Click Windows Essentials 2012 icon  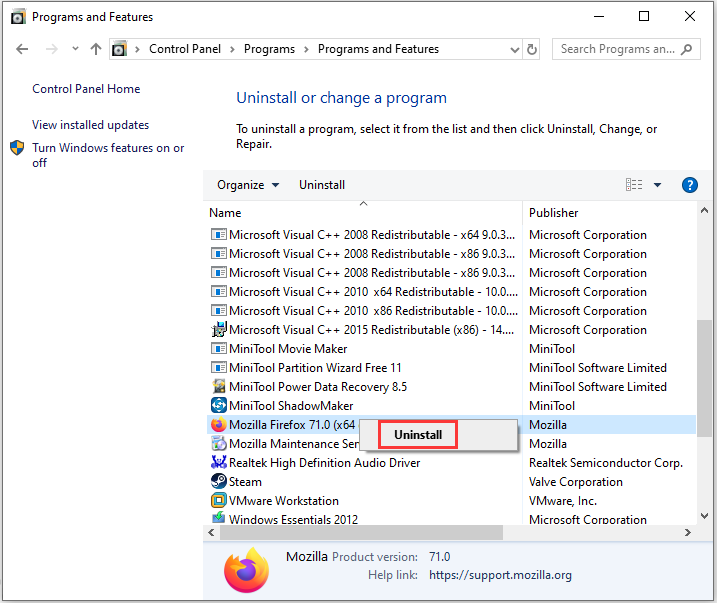point(219,518)
